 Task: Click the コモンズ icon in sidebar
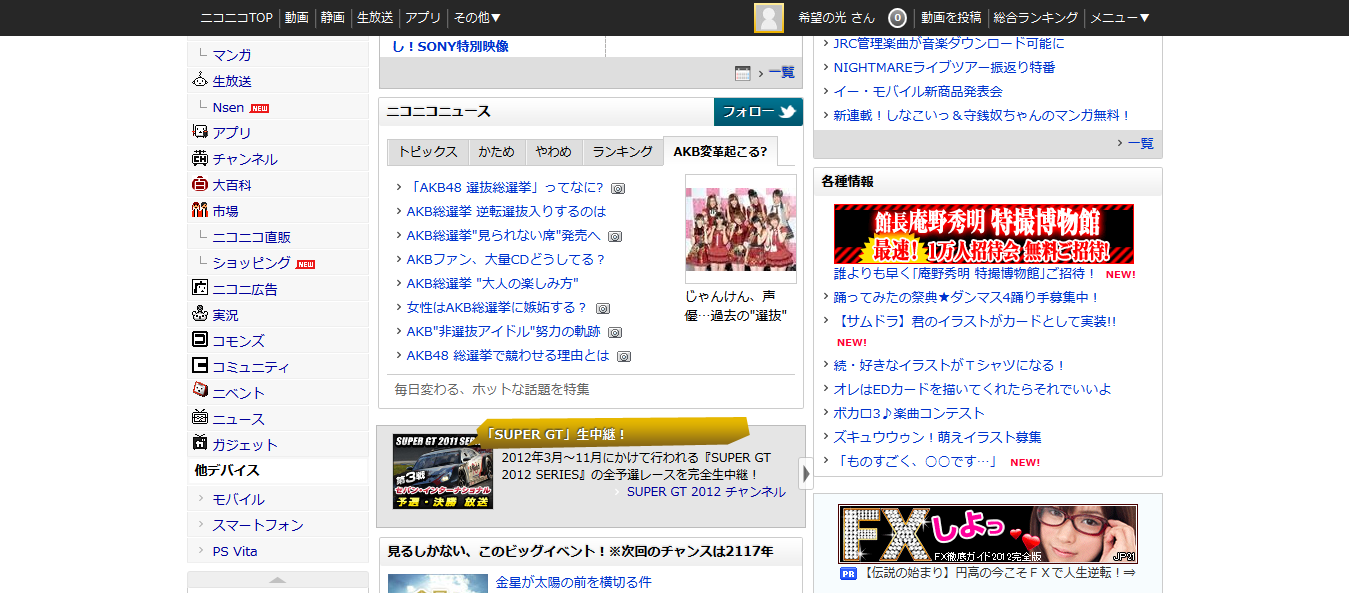199,340
